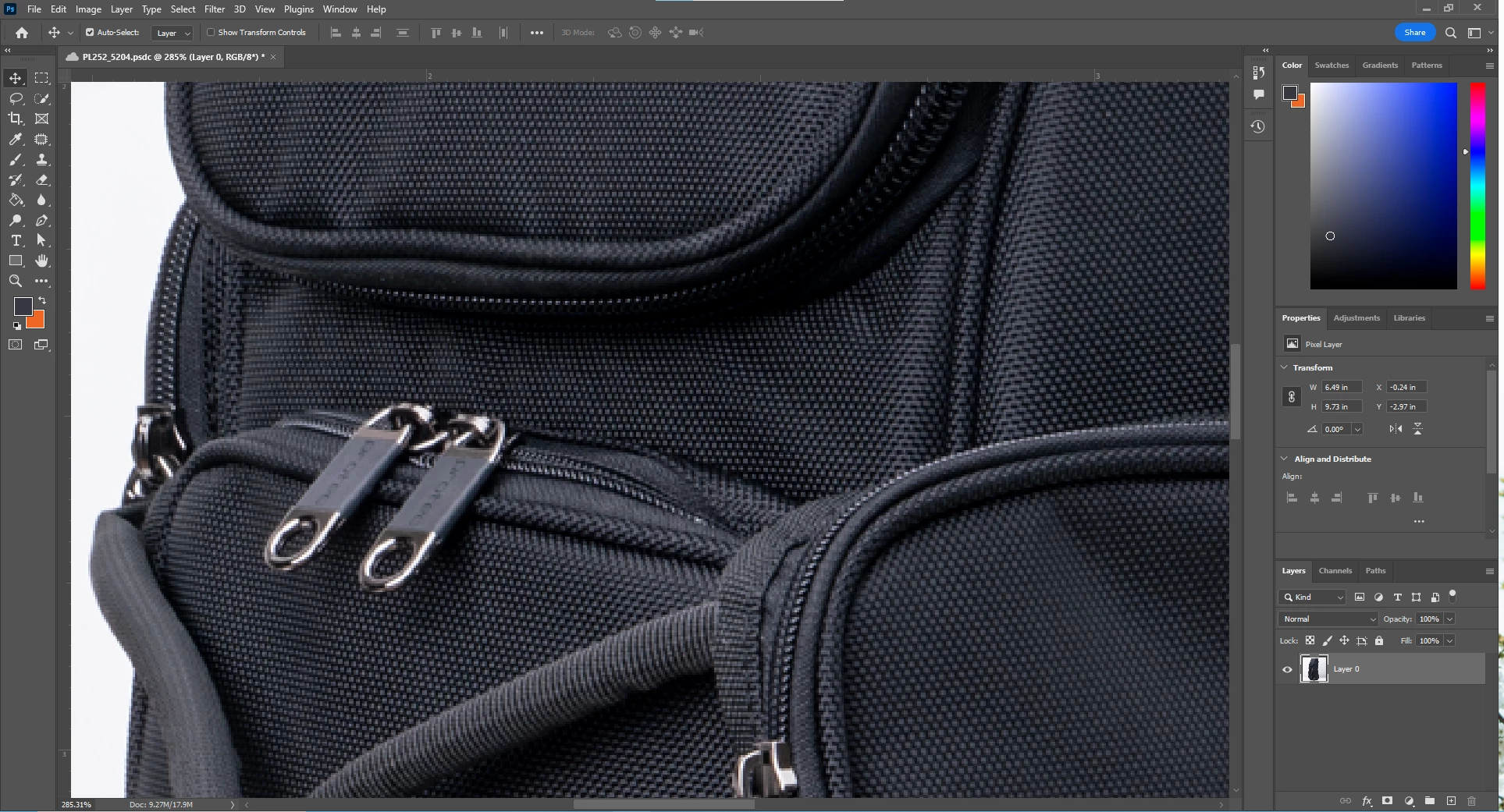Toggle layer filtering switch on
The height and width of the screenshot is (812, 1504).
[x=1452, y=595]
